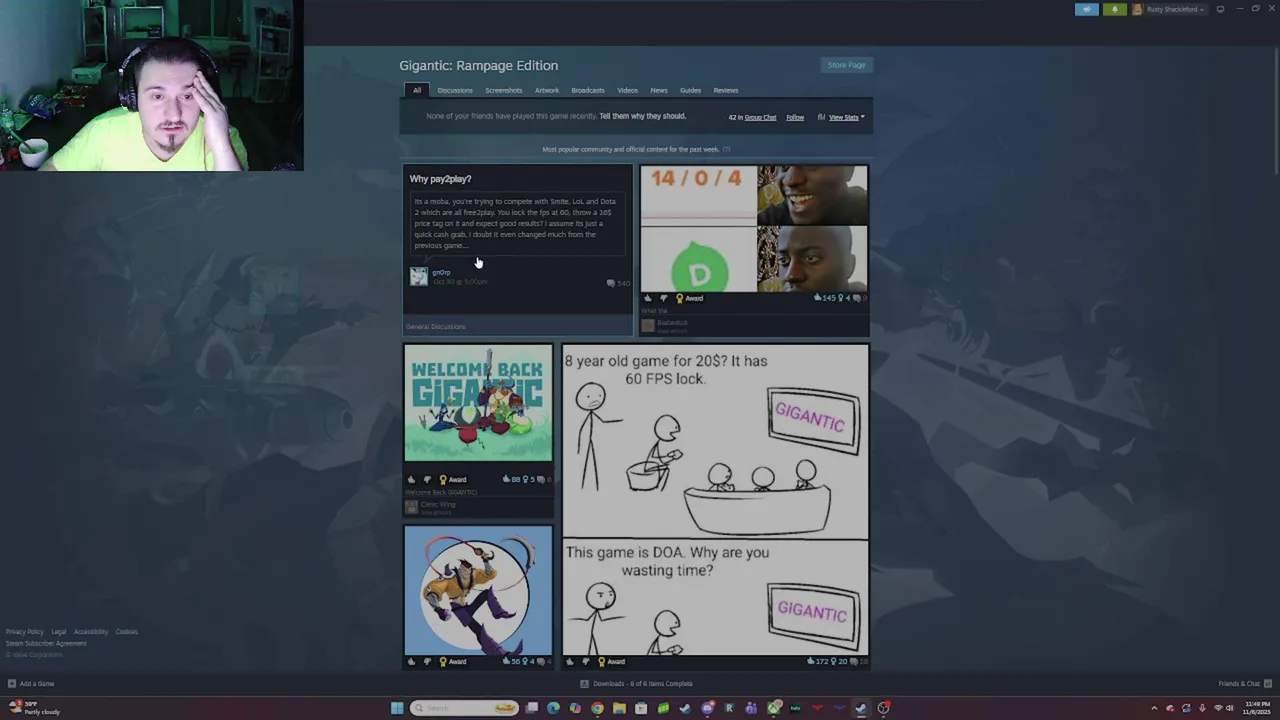Thumbs down the 60 FPS lock comic
Image resolution: width=1280 pixels, height=720 pixels.
[586, 661]
